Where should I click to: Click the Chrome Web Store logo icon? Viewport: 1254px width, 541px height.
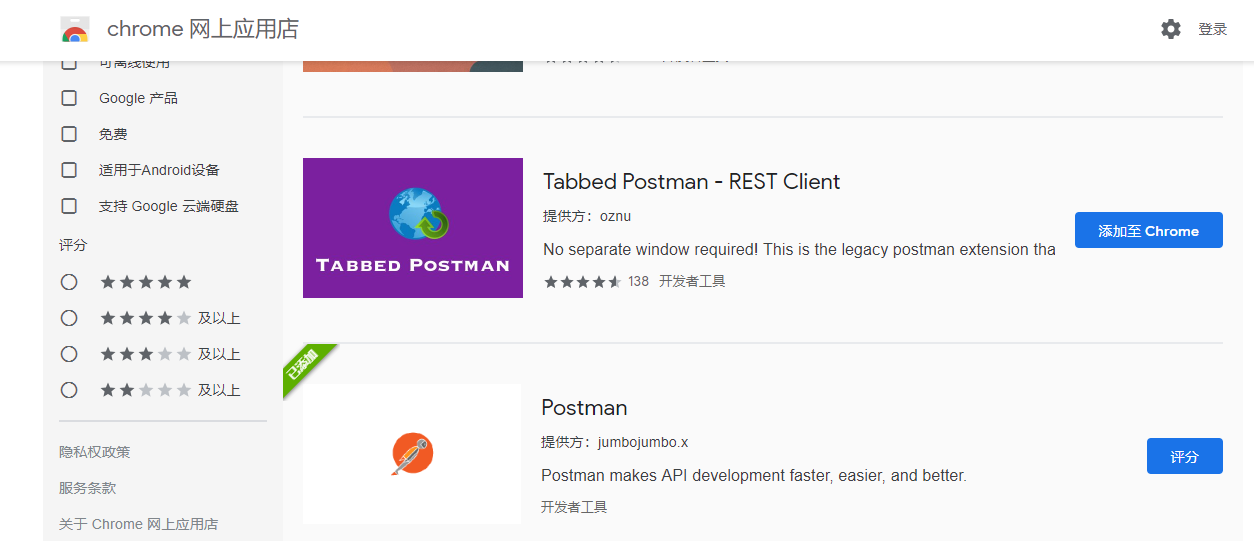tap(75, 29)
